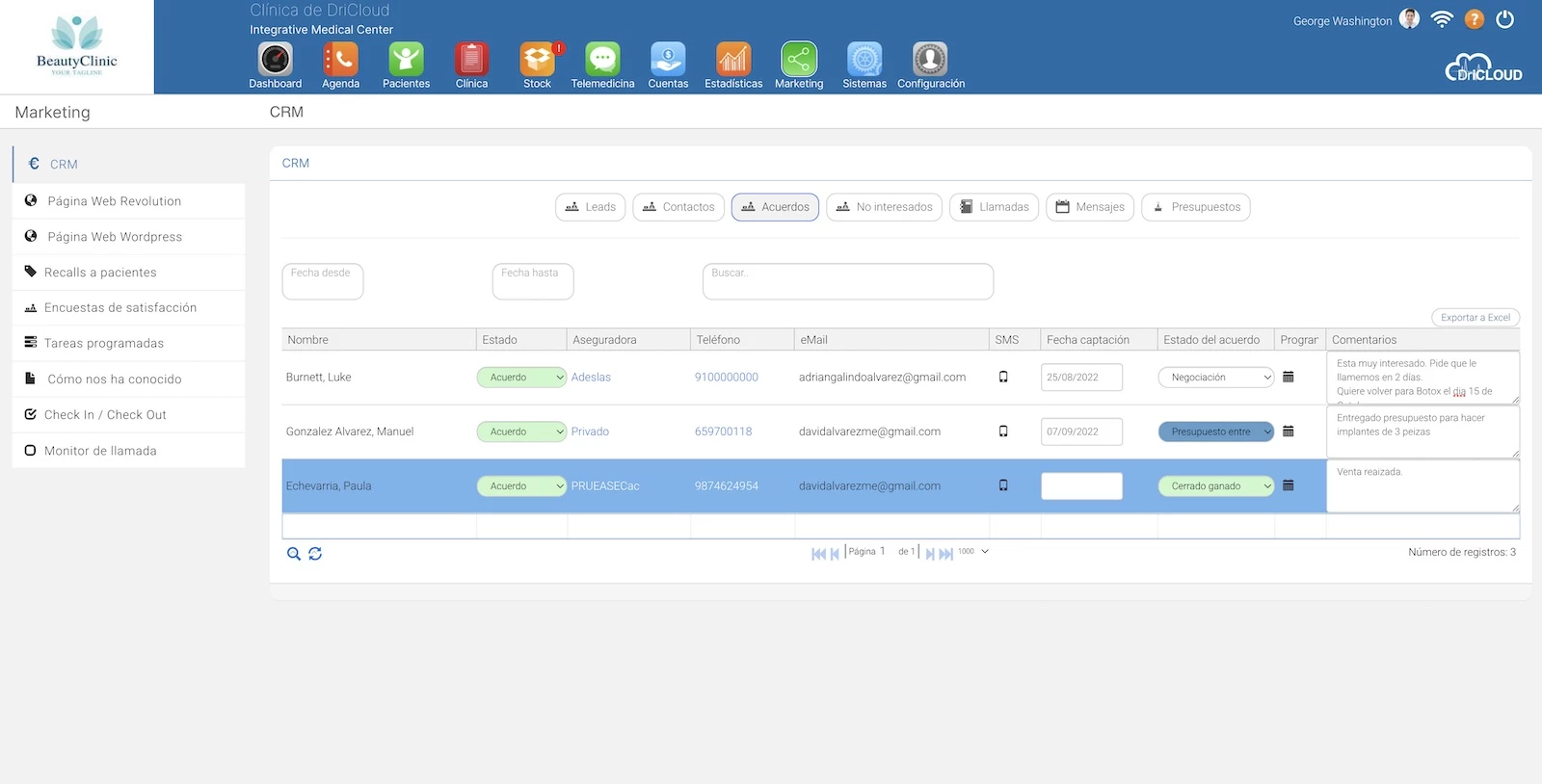Click the SMS phone icon for Gonzalez Alvarez

pyautogui.click(x=1003, y=431)
